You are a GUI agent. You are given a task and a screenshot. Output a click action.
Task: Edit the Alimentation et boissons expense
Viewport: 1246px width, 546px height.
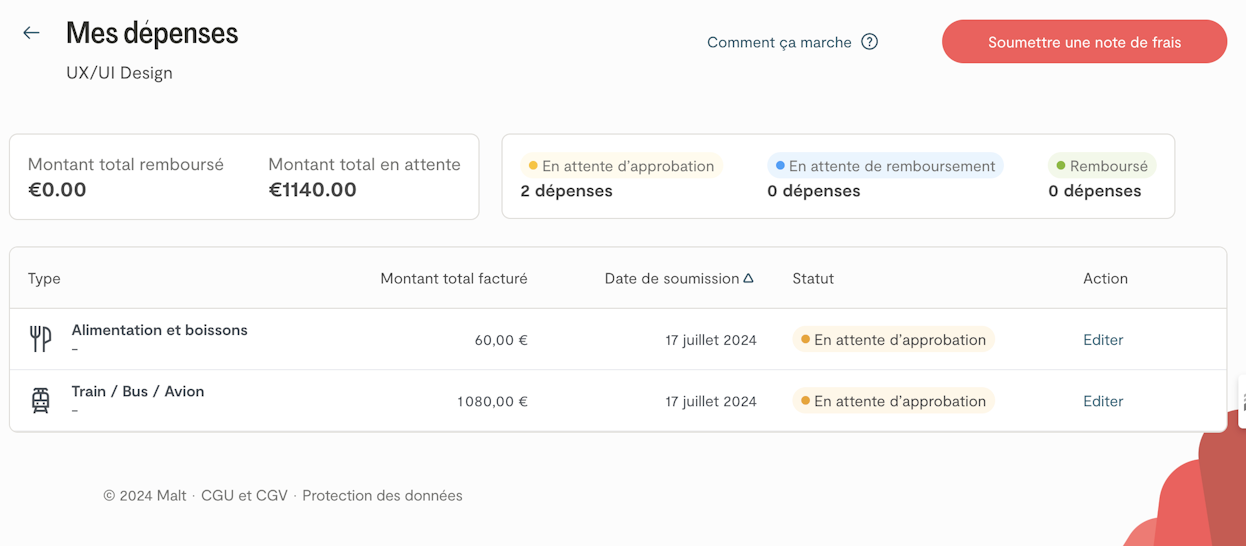point(1103,340)
